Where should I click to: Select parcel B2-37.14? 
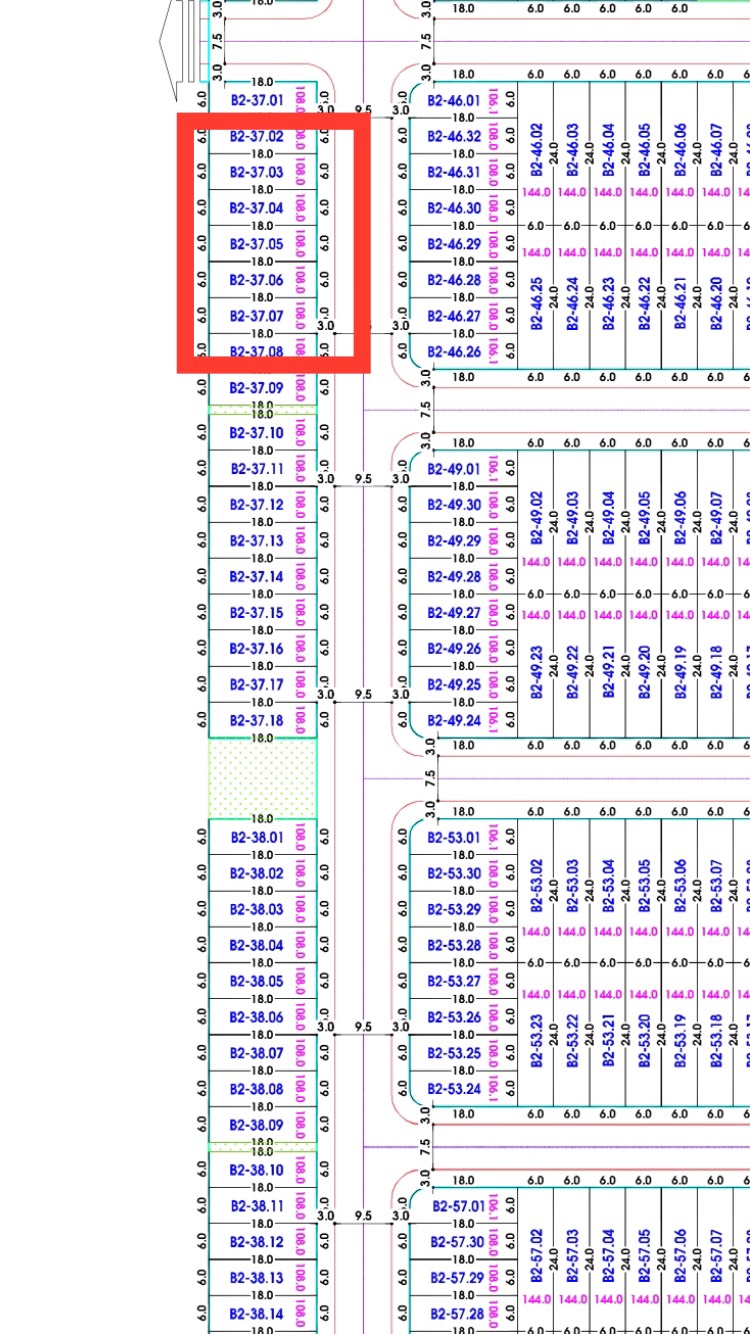257,577
